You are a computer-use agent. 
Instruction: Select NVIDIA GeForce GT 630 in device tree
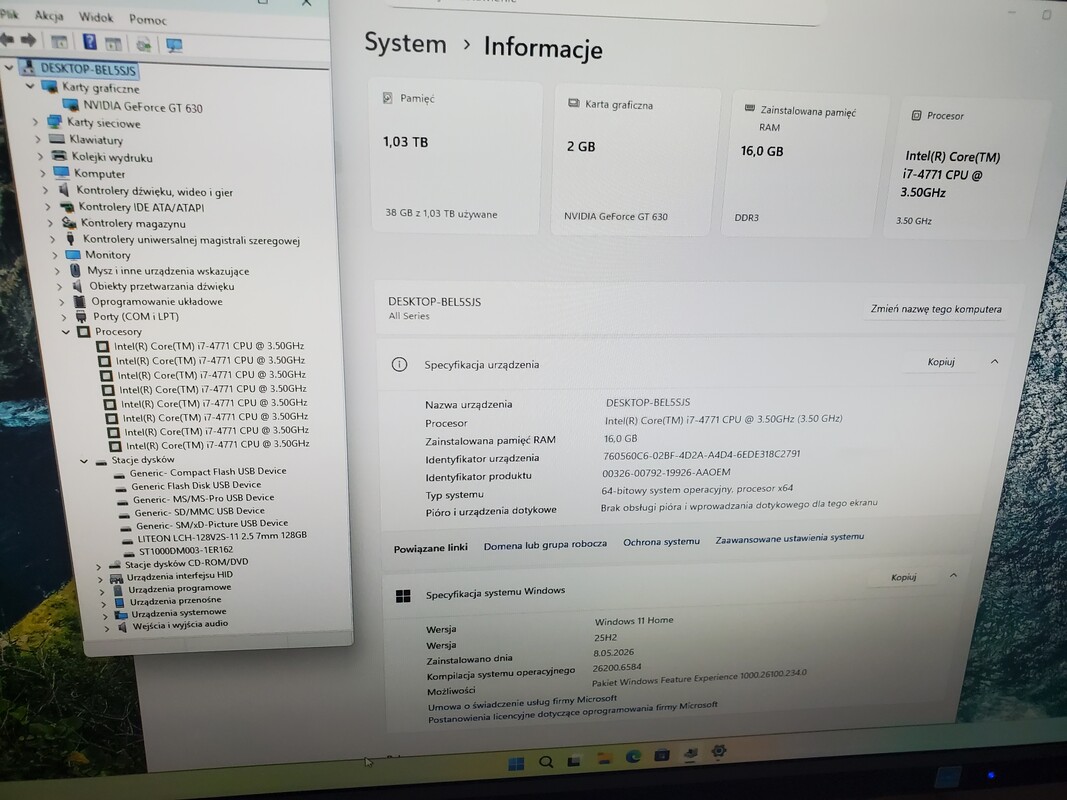tap(142, 107)
